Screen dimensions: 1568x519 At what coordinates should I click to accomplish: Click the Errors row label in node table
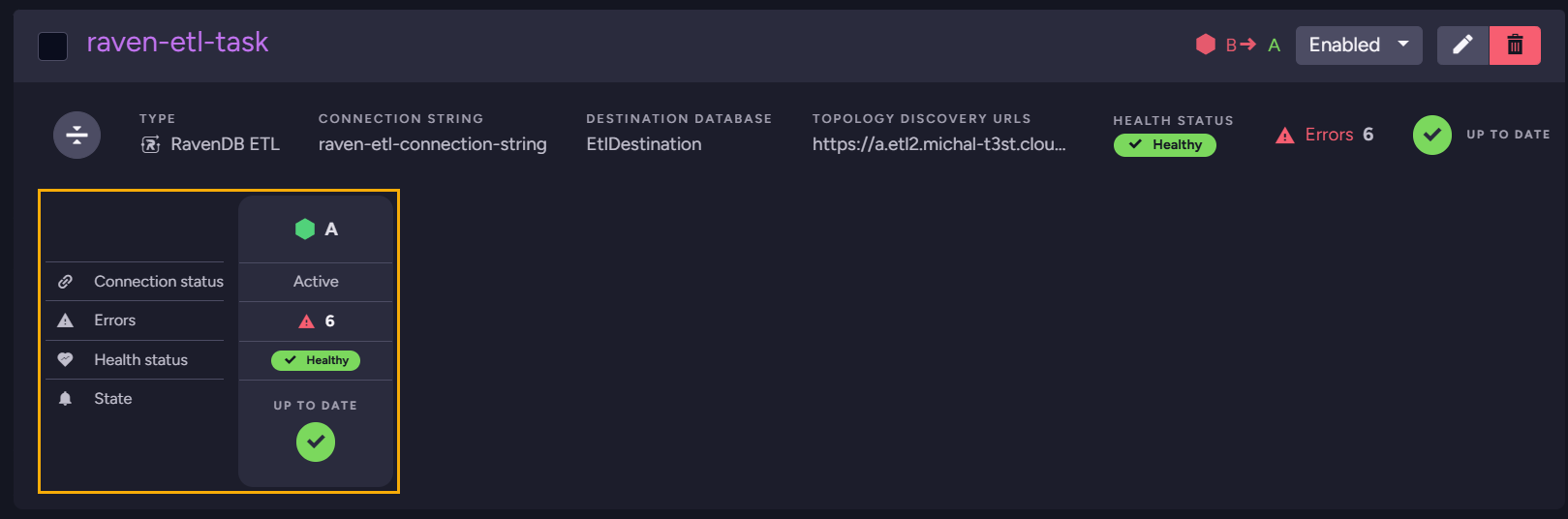[115, 321]
